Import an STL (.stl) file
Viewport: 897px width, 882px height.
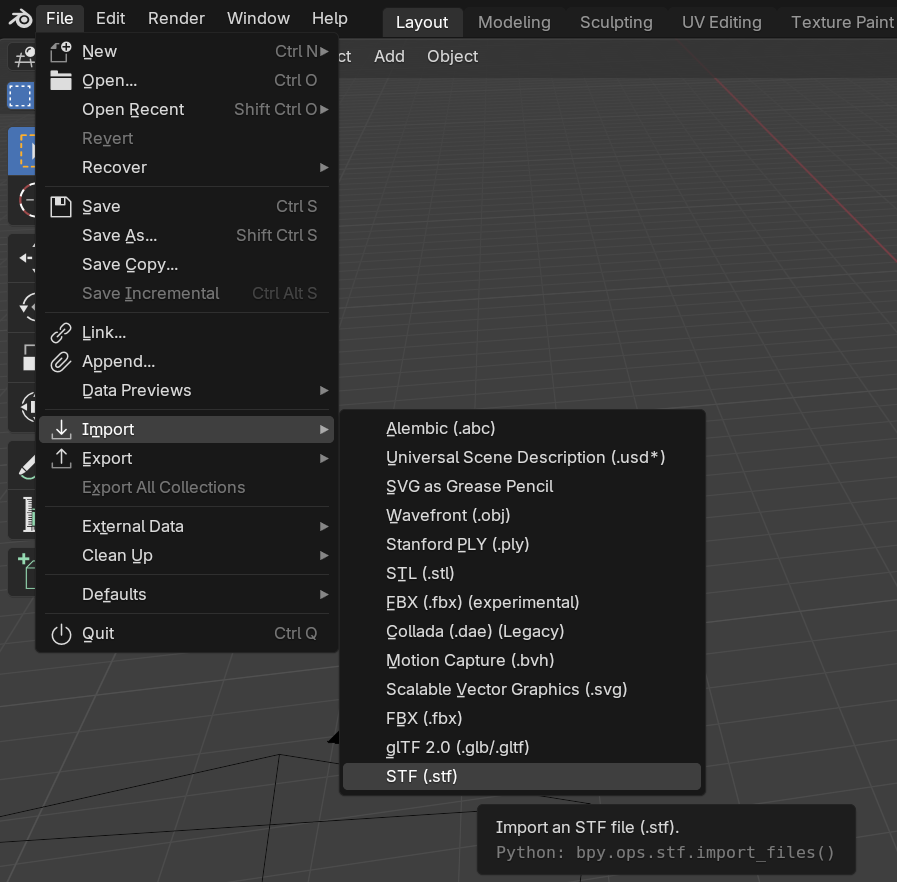522,574
